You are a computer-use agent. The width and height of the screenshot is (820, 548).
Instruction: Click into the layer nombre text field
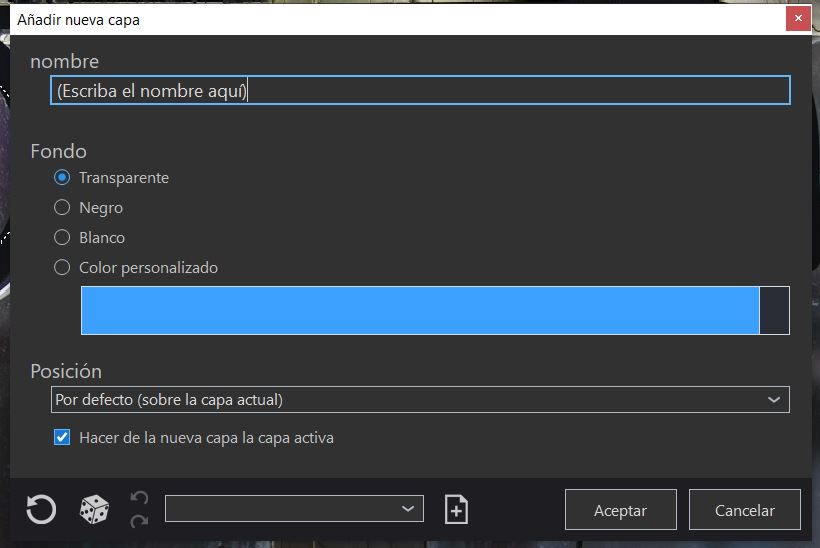click(x=420, y=91)
